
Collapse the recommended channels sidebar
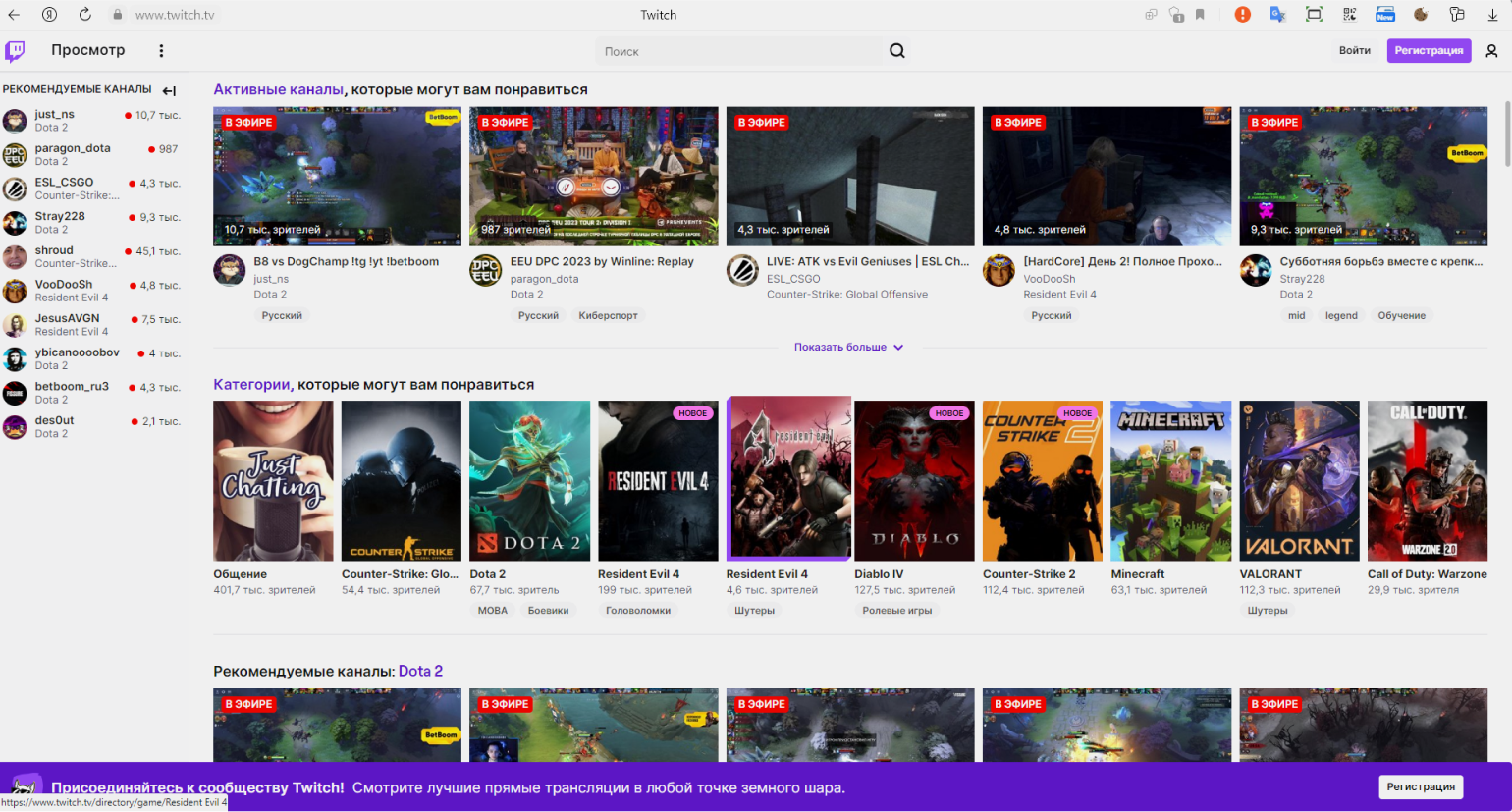[x=169, y=90]
